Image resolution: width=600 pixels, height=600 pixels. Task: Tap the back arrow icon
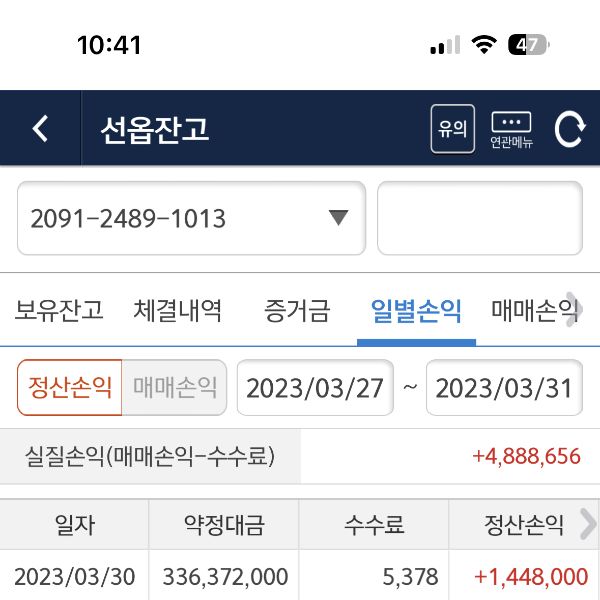(x=40, y=129)
